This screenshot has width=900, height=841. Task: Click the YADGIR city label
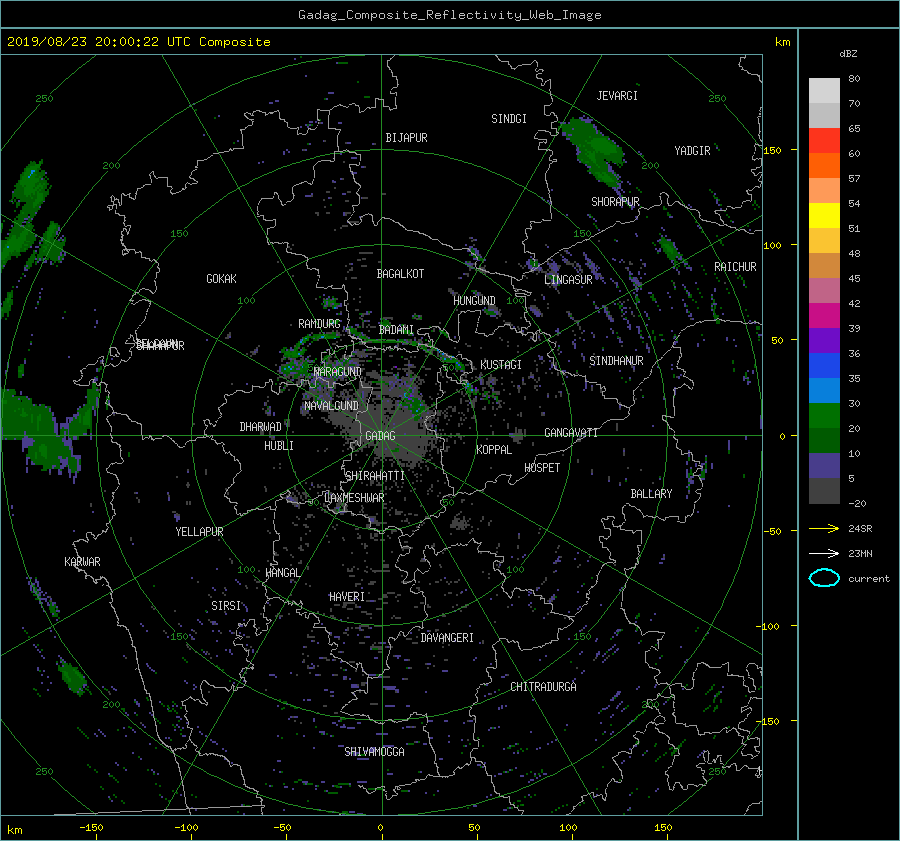(x=692, y=151)
